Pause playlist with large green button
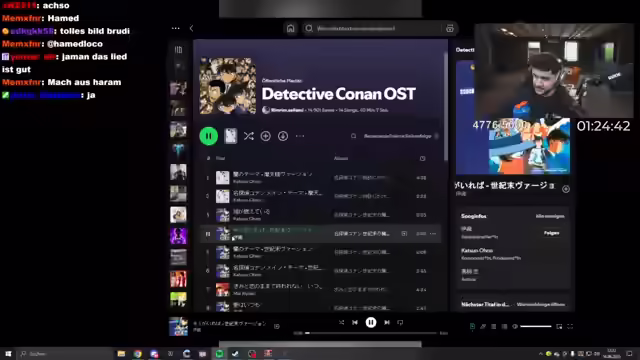 209,136
